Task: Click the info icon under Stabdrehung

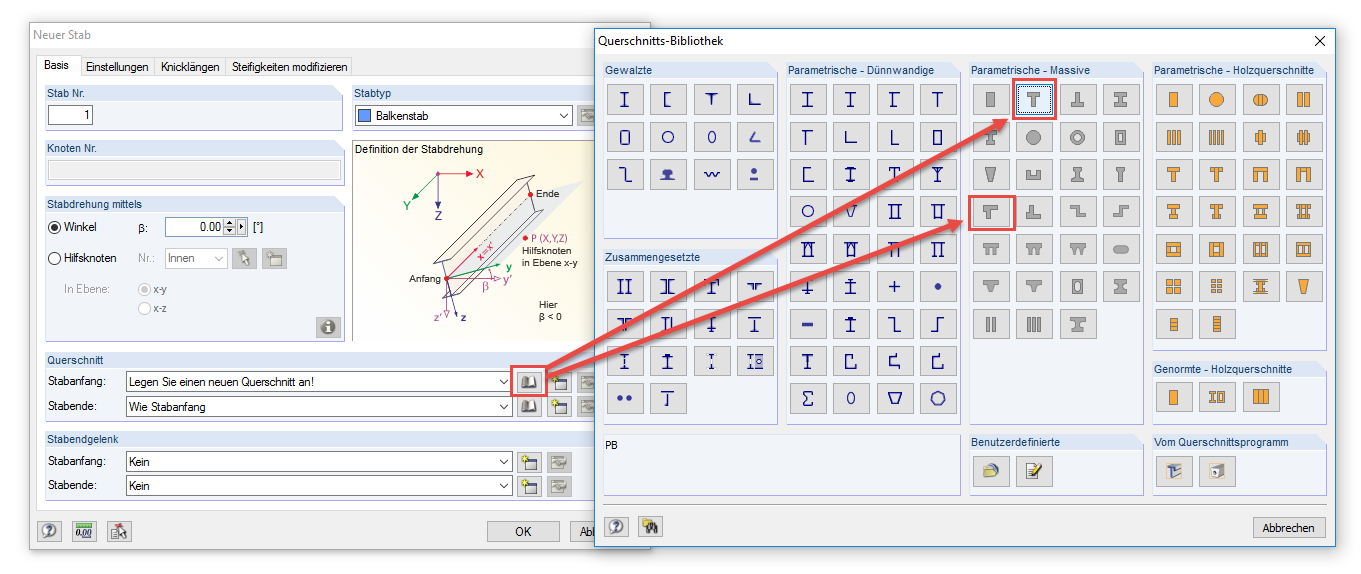Action: point(327,326)
